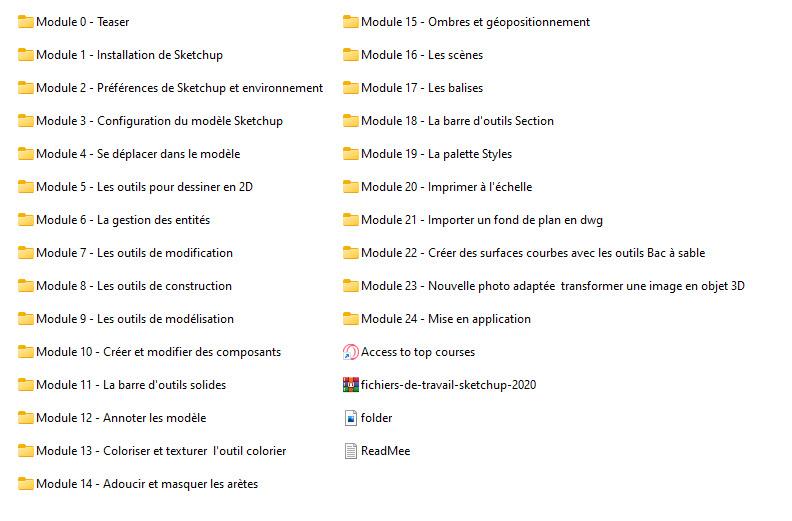Click folder icon for Module 5 - dessiner en 2D
Screen dimensions: 792x521
point(25,187)
